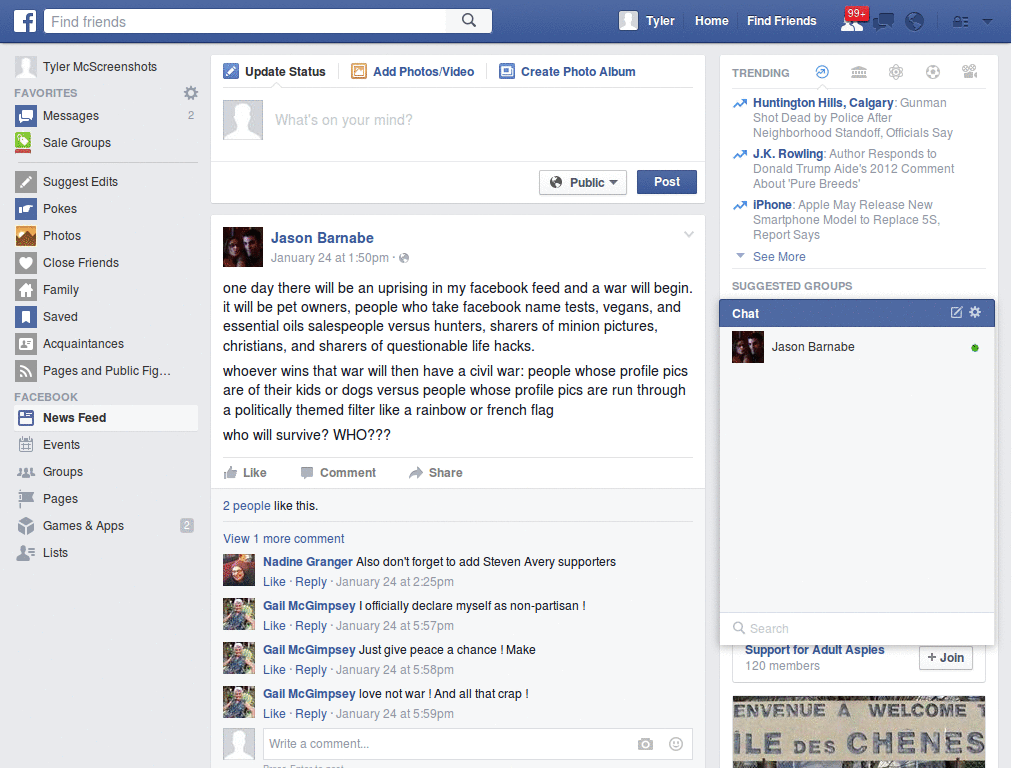Expand See More trending topics
Screen dimensions: 1024x768
(x=779, y=257)
